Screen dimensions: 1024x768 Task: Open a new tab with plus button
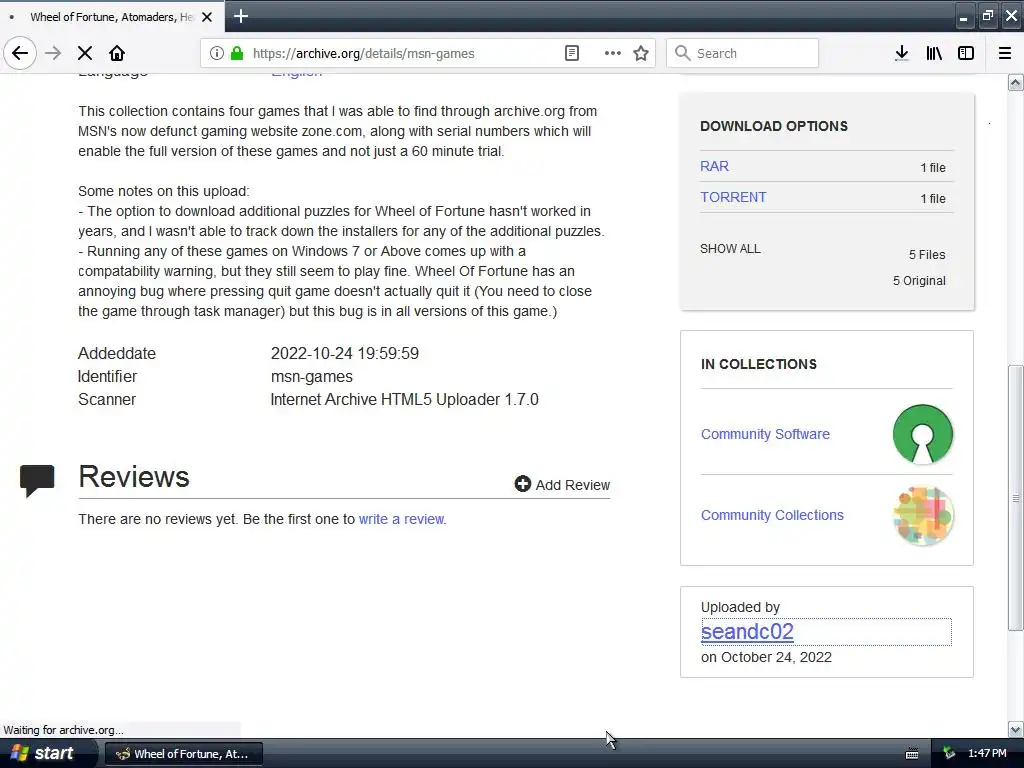coord(240,16)
